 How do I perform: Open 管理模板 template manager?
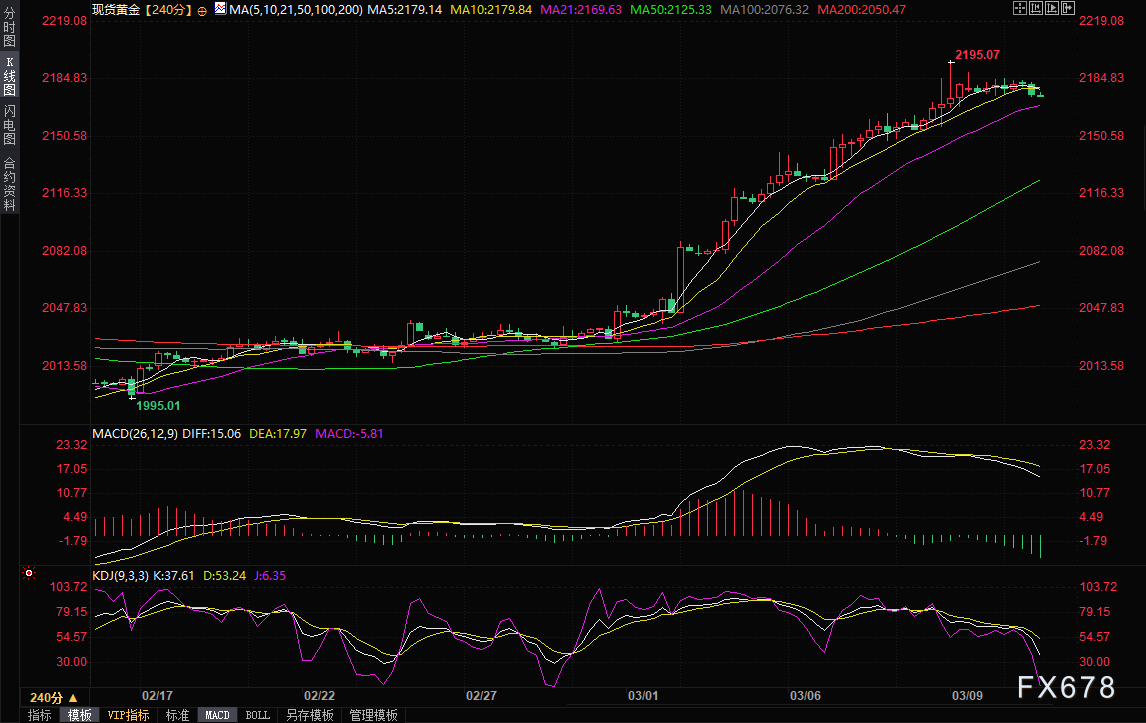[373, 715]
